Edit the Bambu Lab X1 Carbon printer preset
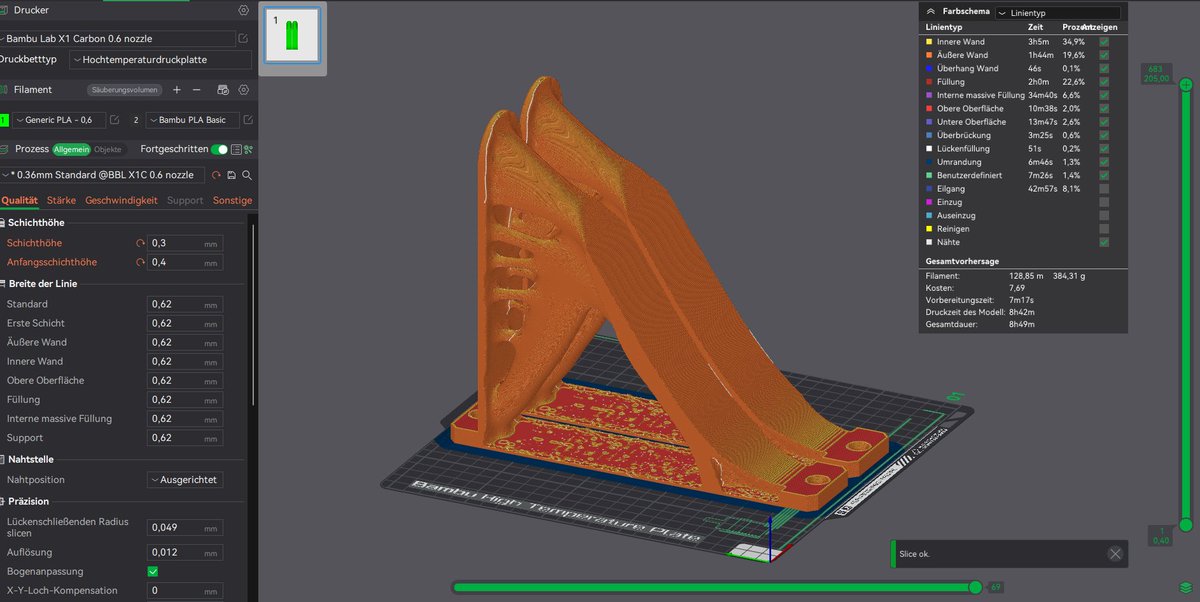Viewport: 1200px width, 602px height. coord(243,38)
